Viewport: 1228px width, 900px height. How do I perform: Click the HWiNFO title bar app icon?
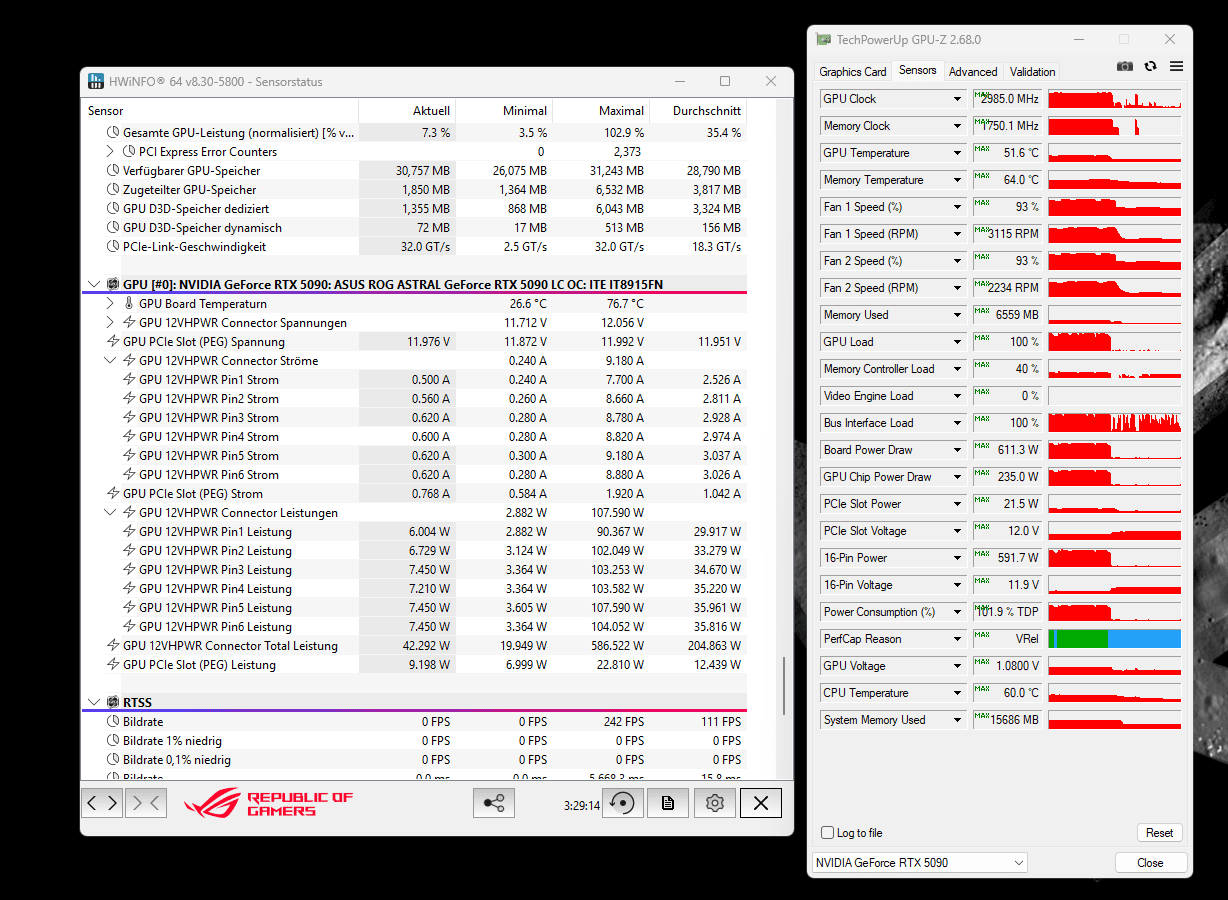(x=96, y=81)
